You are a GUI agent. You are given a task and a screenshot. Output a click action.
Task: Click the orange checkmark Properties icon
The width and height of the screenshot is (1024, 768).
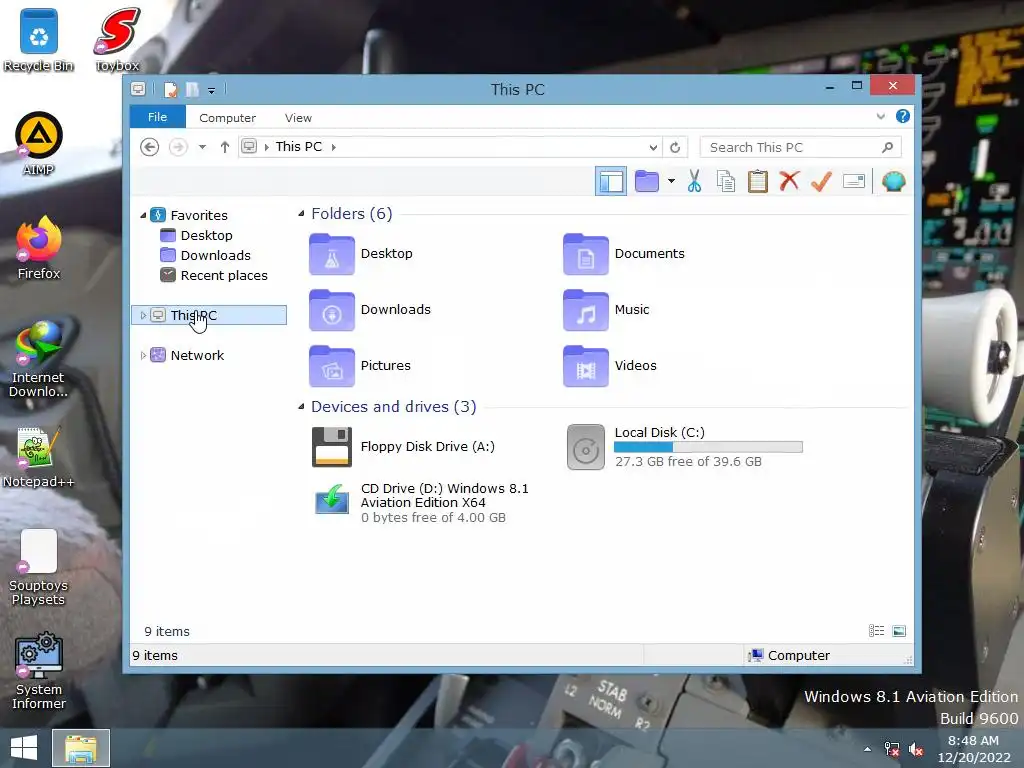pos(821,181)
